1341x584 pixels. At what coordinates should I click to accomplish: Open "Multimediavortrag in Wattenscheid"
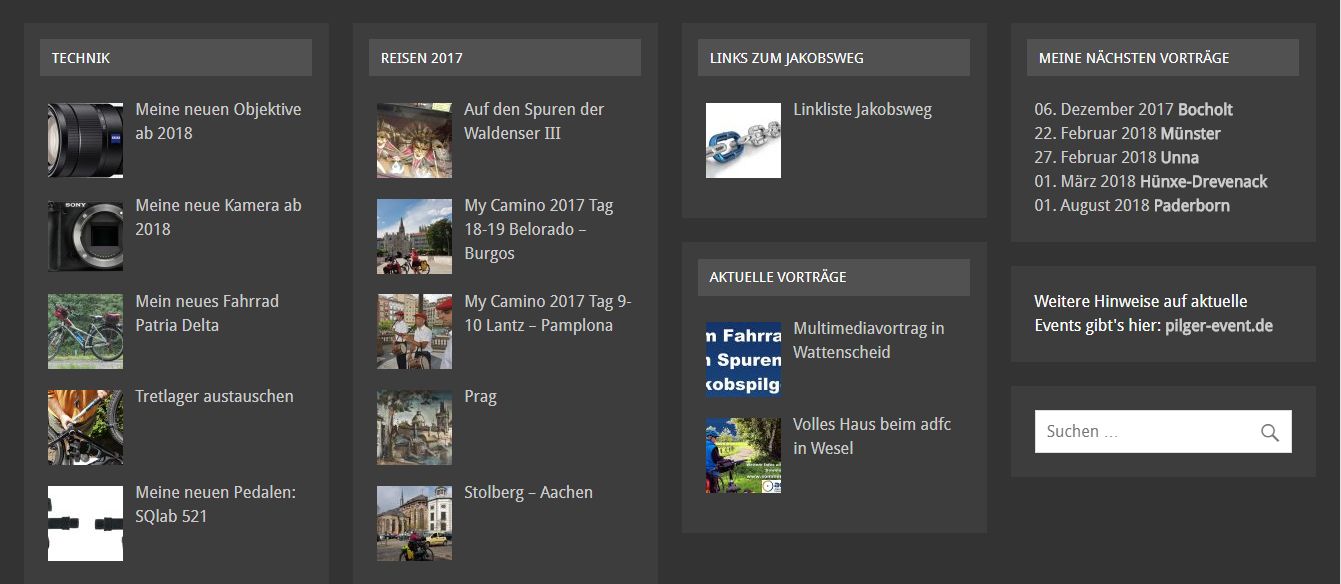click(x=868, y=339)
